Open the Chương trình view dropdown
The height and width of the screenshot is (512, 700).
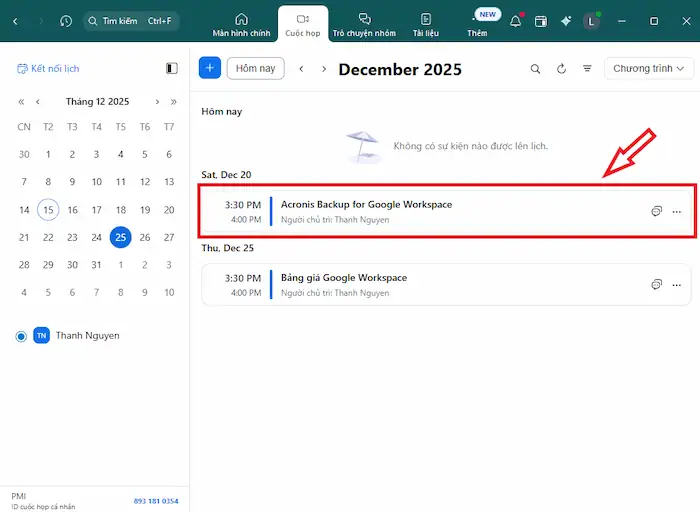point(652,69)
